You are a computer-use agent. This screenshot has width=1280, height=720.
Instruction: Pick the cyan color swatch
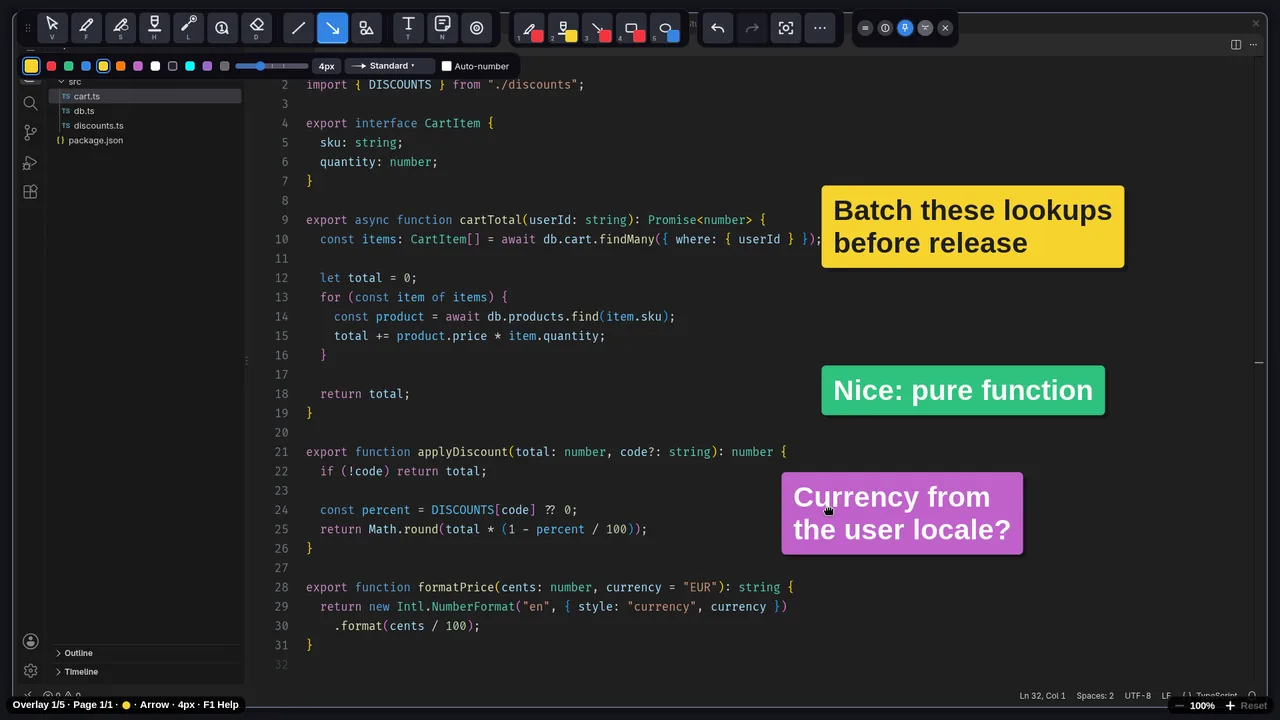point(190,66)
